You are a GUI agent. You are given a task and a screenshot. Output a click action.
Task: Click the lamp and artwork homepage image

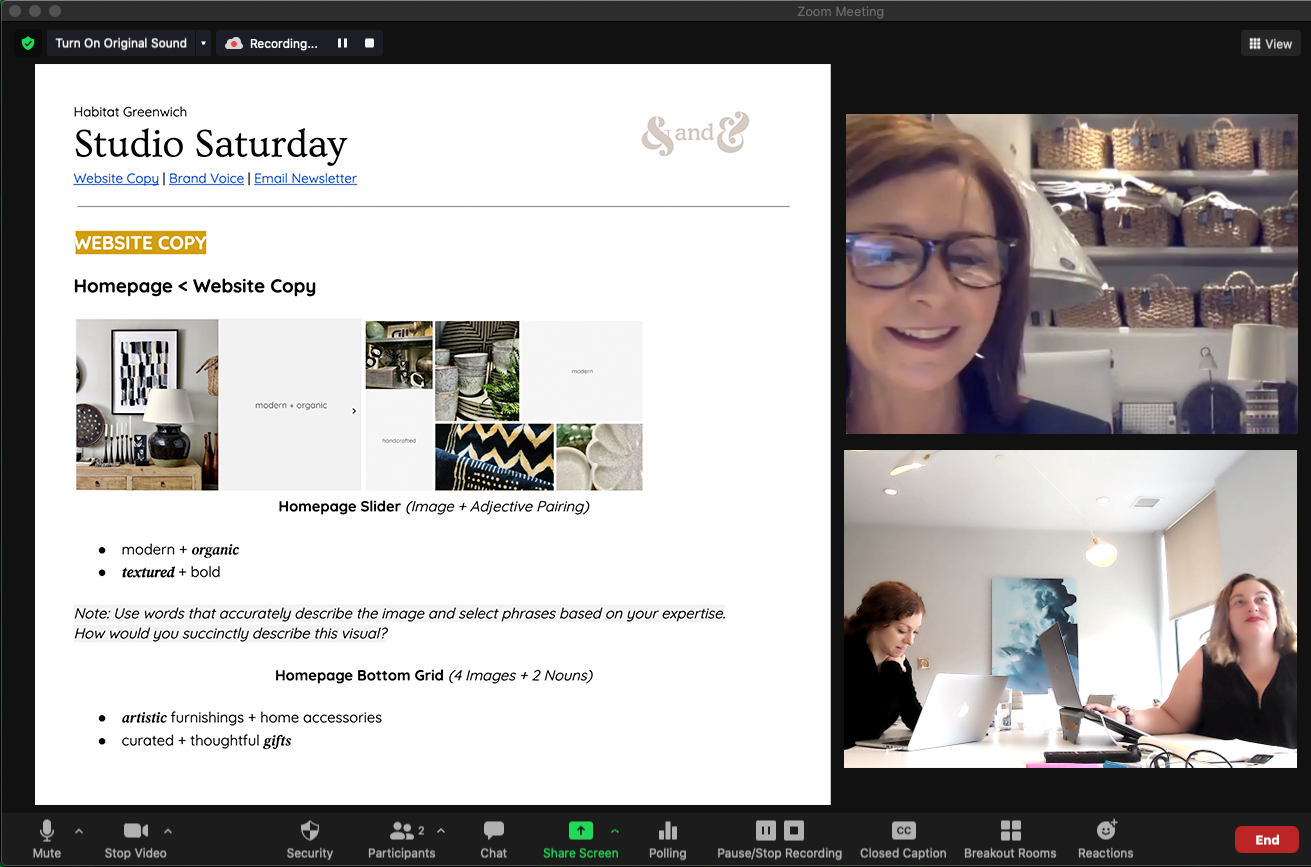[x=147, y=404]
